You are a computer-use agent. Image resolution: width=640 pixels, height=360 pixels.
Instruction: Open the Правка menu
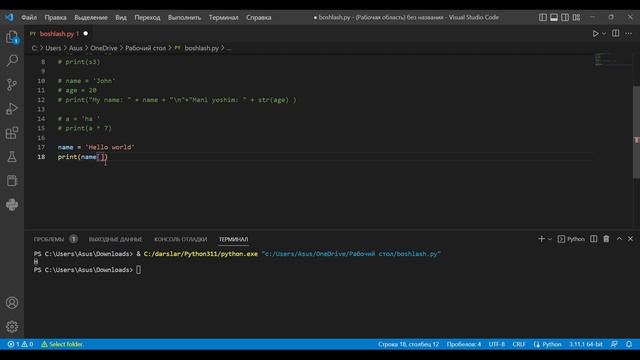click(56, 18)
